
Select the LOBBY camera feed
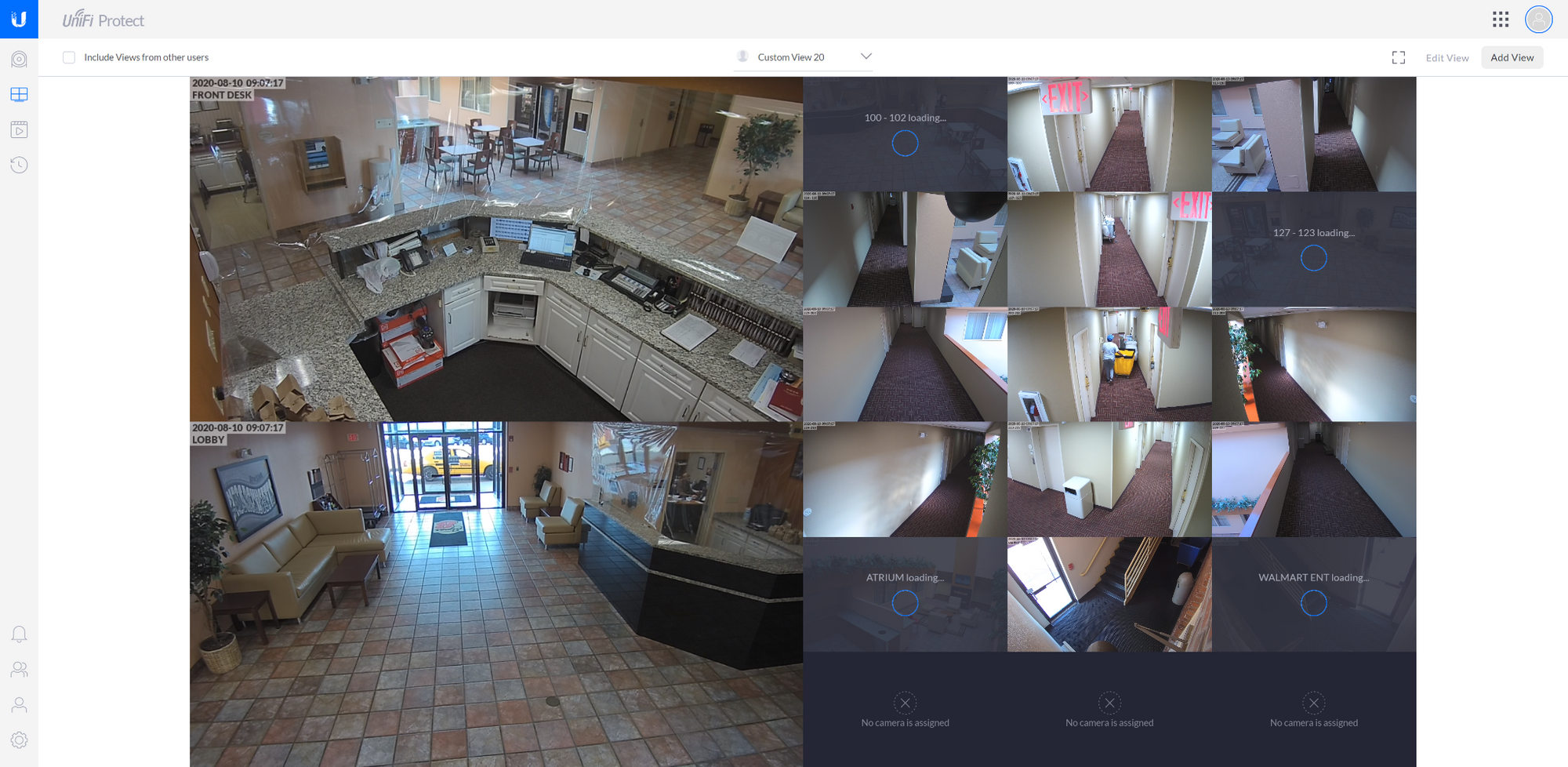click(x=495, y=594)
